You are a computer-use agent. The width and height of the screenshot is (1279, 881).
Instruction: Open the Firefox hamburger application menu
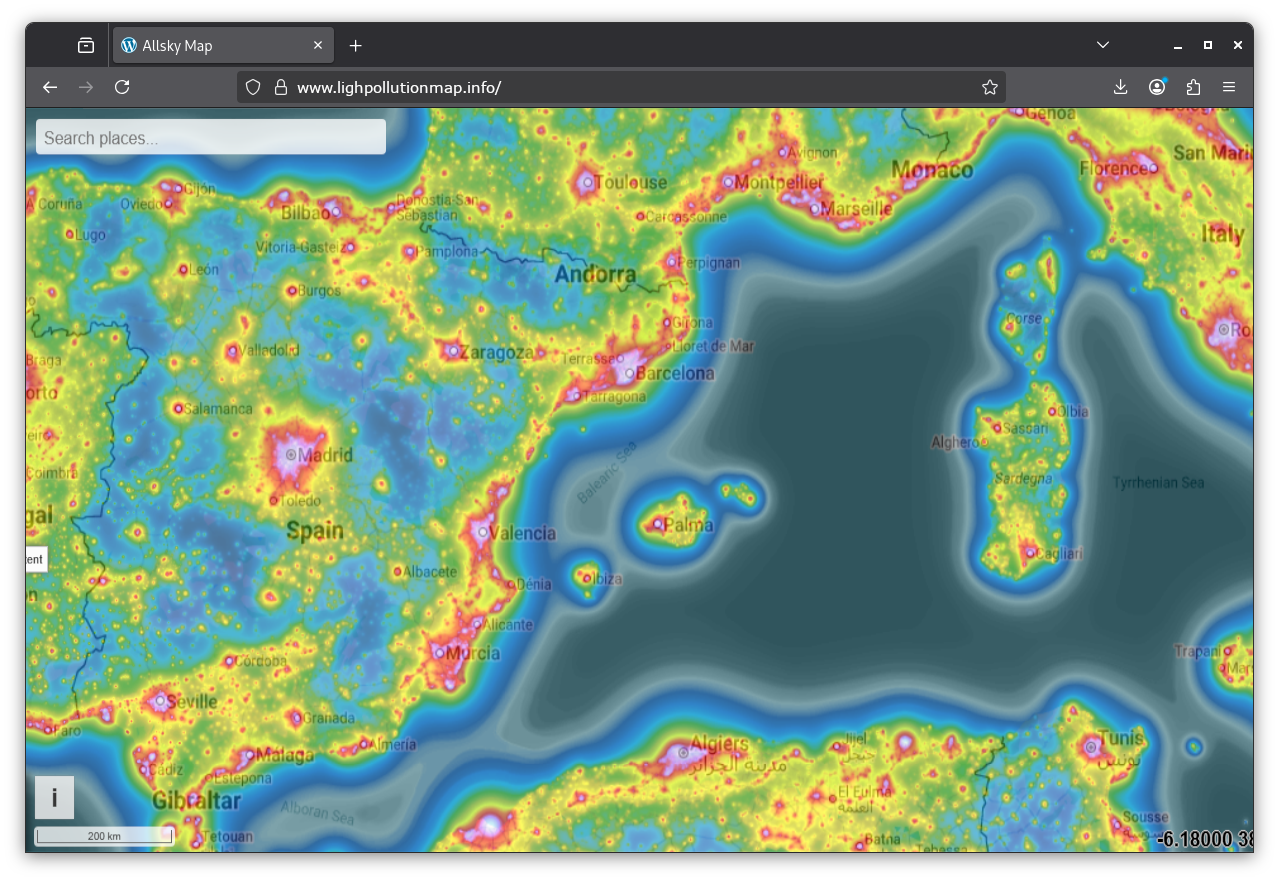click(x=1229, y=87)
